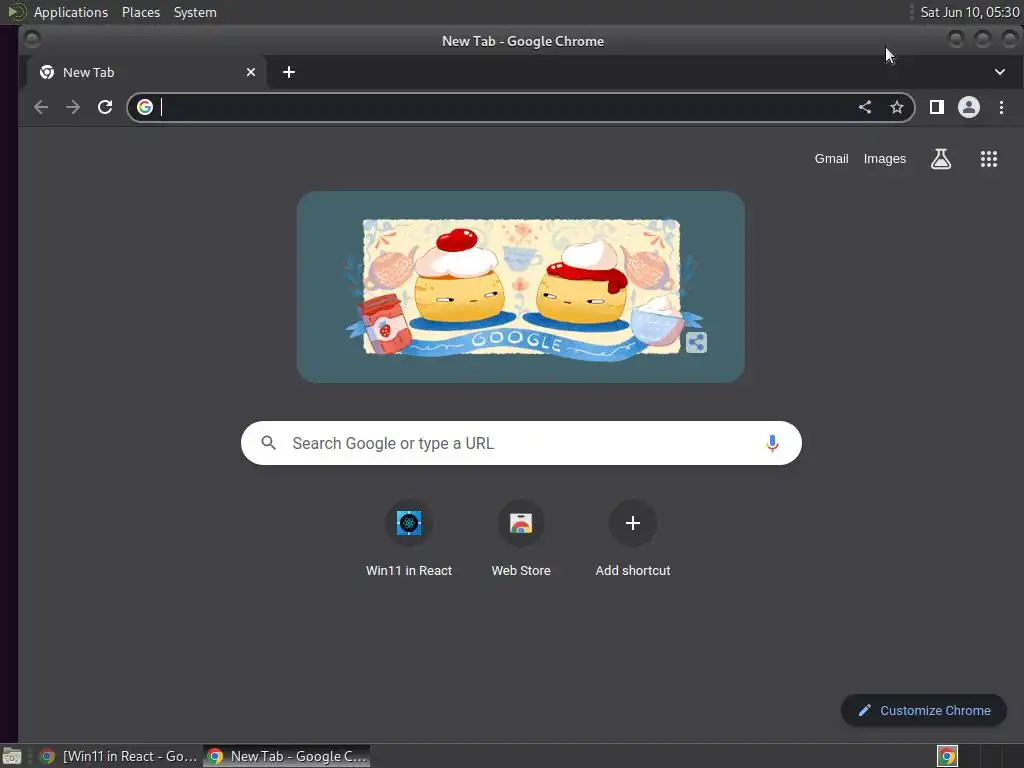The height and width of the screenshot is (768, 1024).
Task: Click the search magnifier icon
Action: click(x=268, y=443)
